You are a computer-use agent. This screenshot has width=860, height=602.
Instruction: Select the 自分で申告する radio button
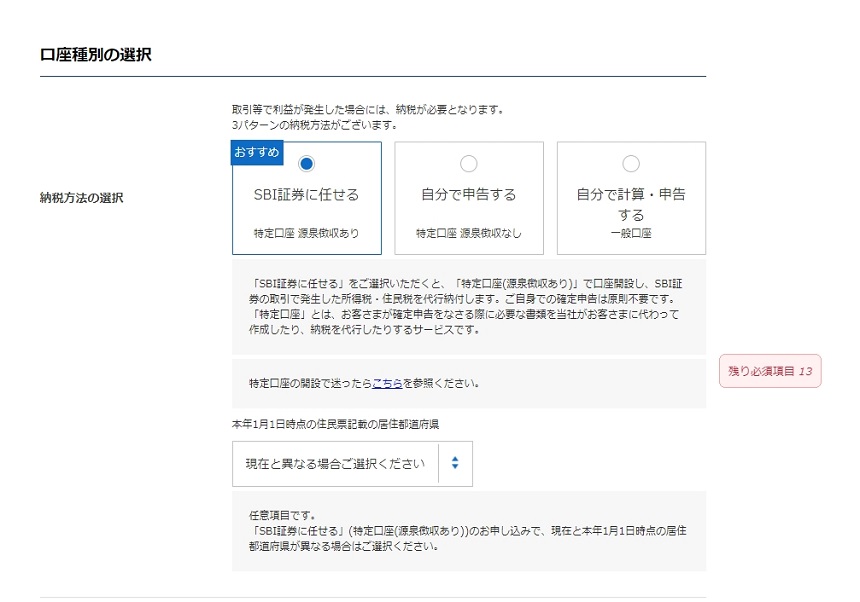[468, 163]
